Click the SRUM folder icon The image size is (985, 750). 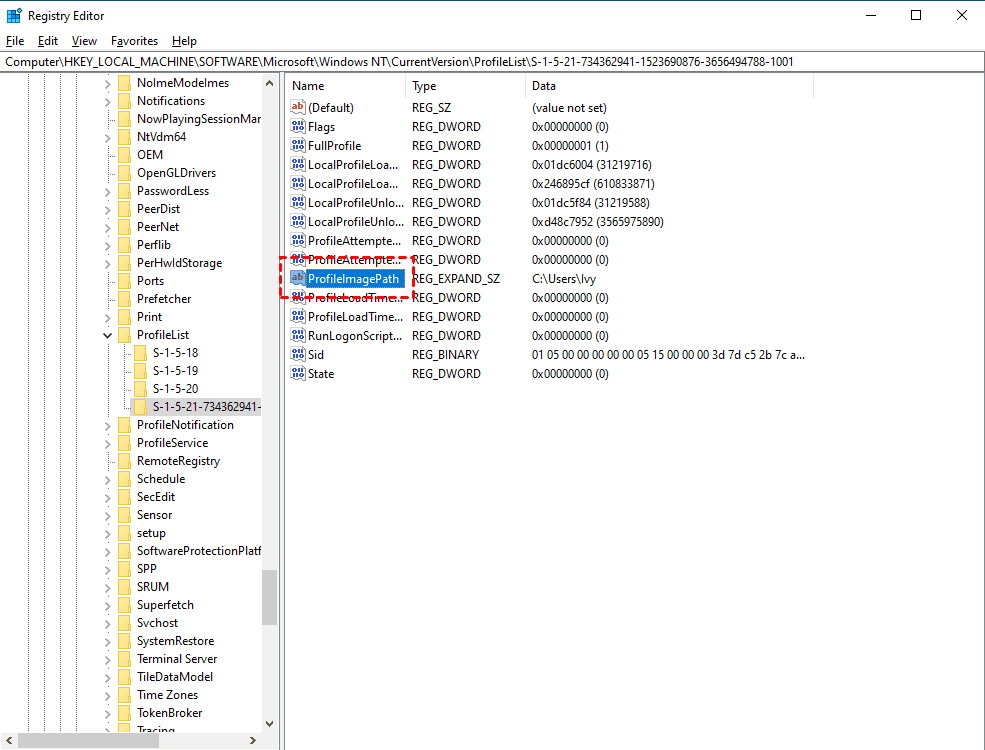[124, 587]
